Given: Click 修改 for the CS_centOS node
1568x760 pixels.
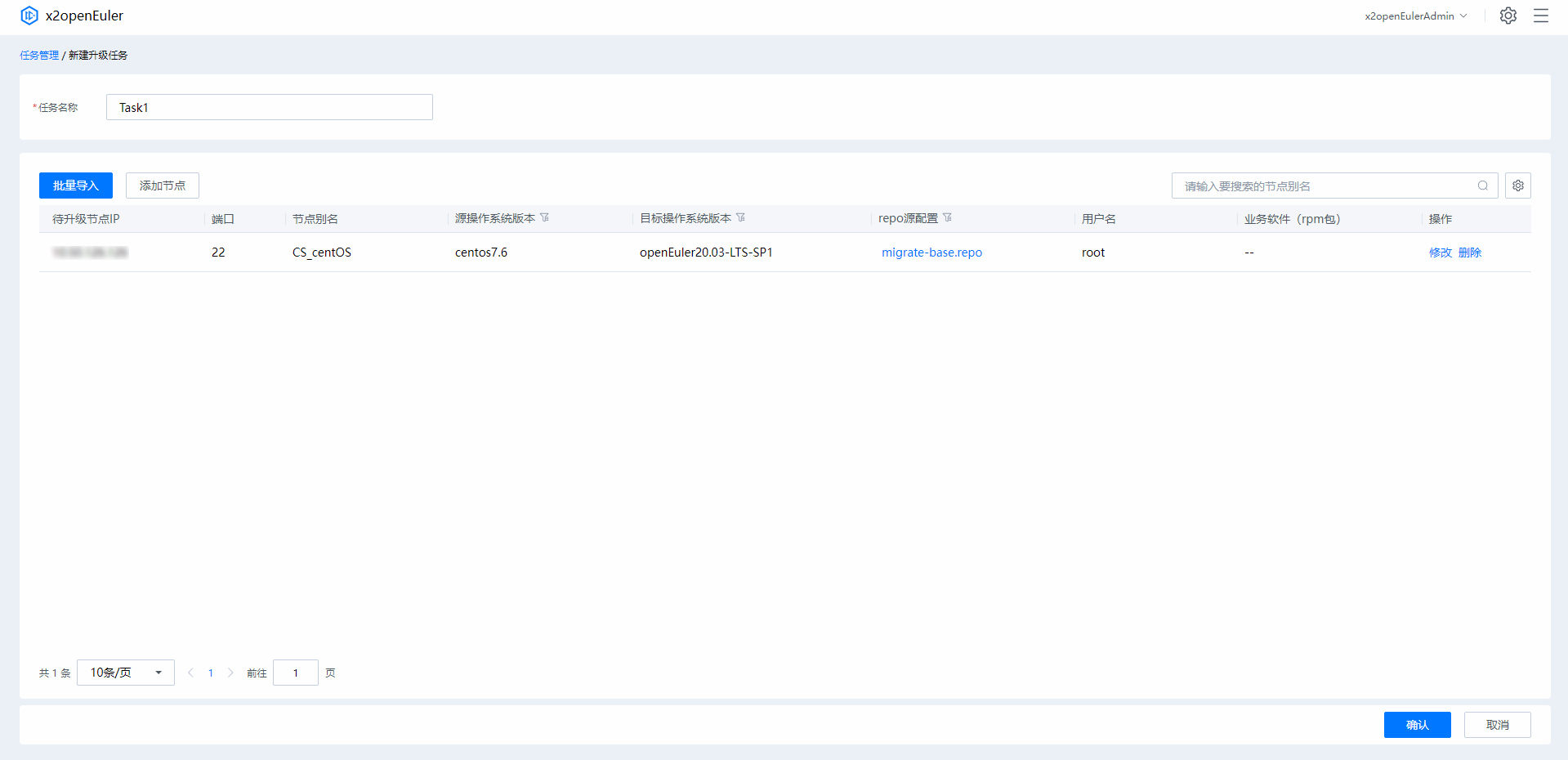Looking at the screenshot, I should tap(1440, 253).
